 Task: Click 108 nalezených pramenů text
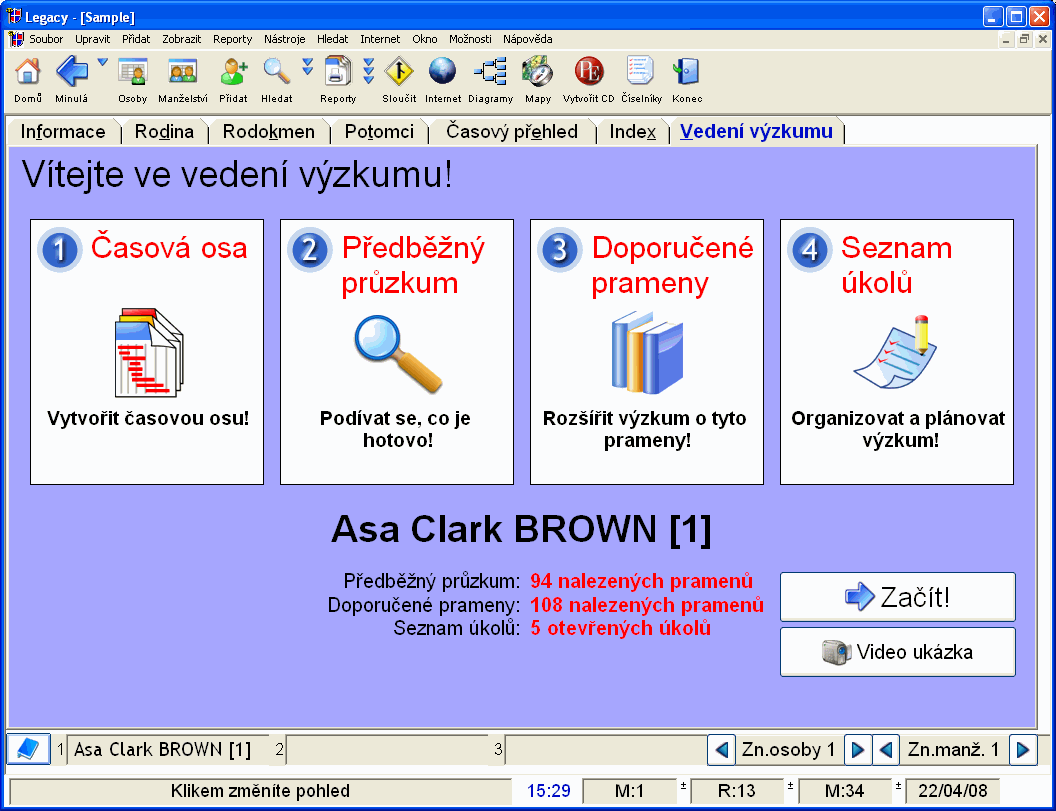point(647,604)
